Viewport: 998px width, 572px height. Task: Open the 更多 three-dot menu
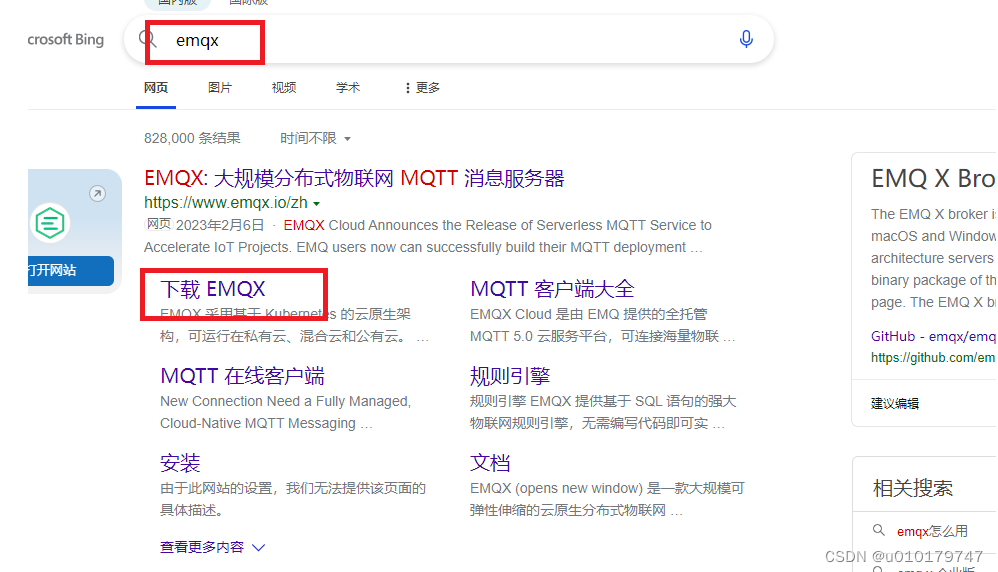pyautogui.click(x=422, y=88)
